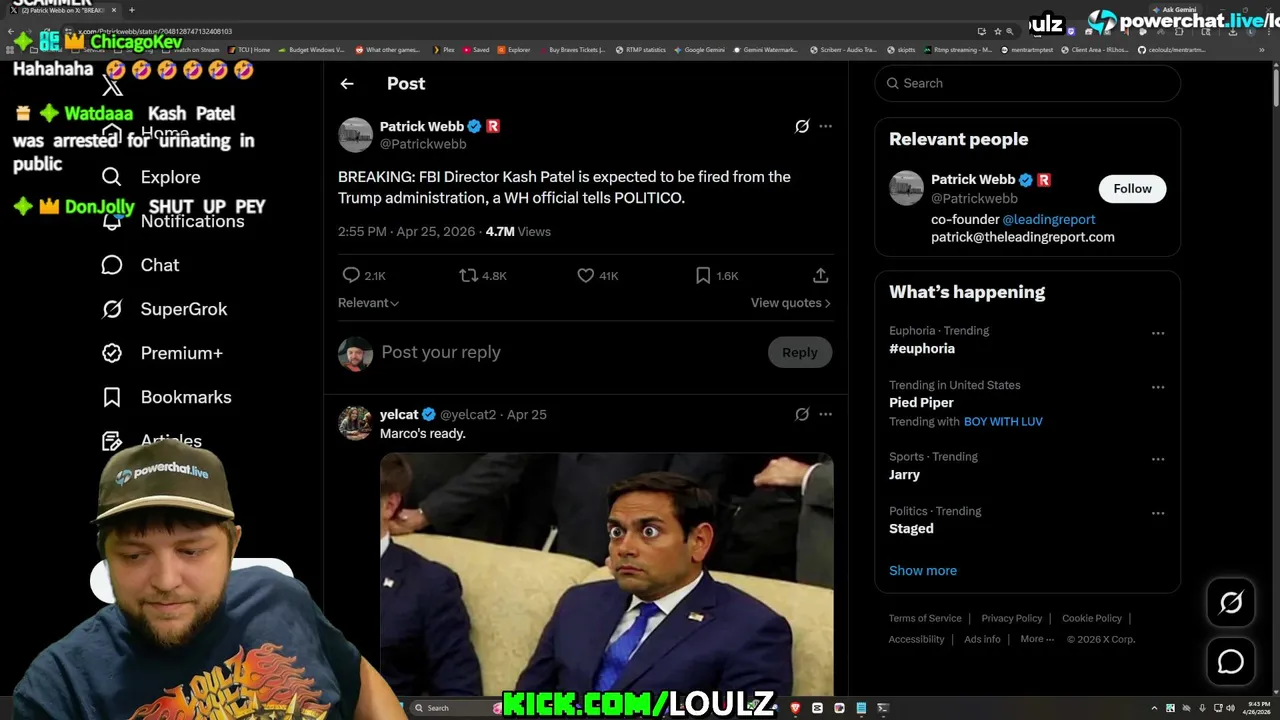Open Premium+ in the sidebar
This screenshot has width=1280, height=720.
coord(161,353)
